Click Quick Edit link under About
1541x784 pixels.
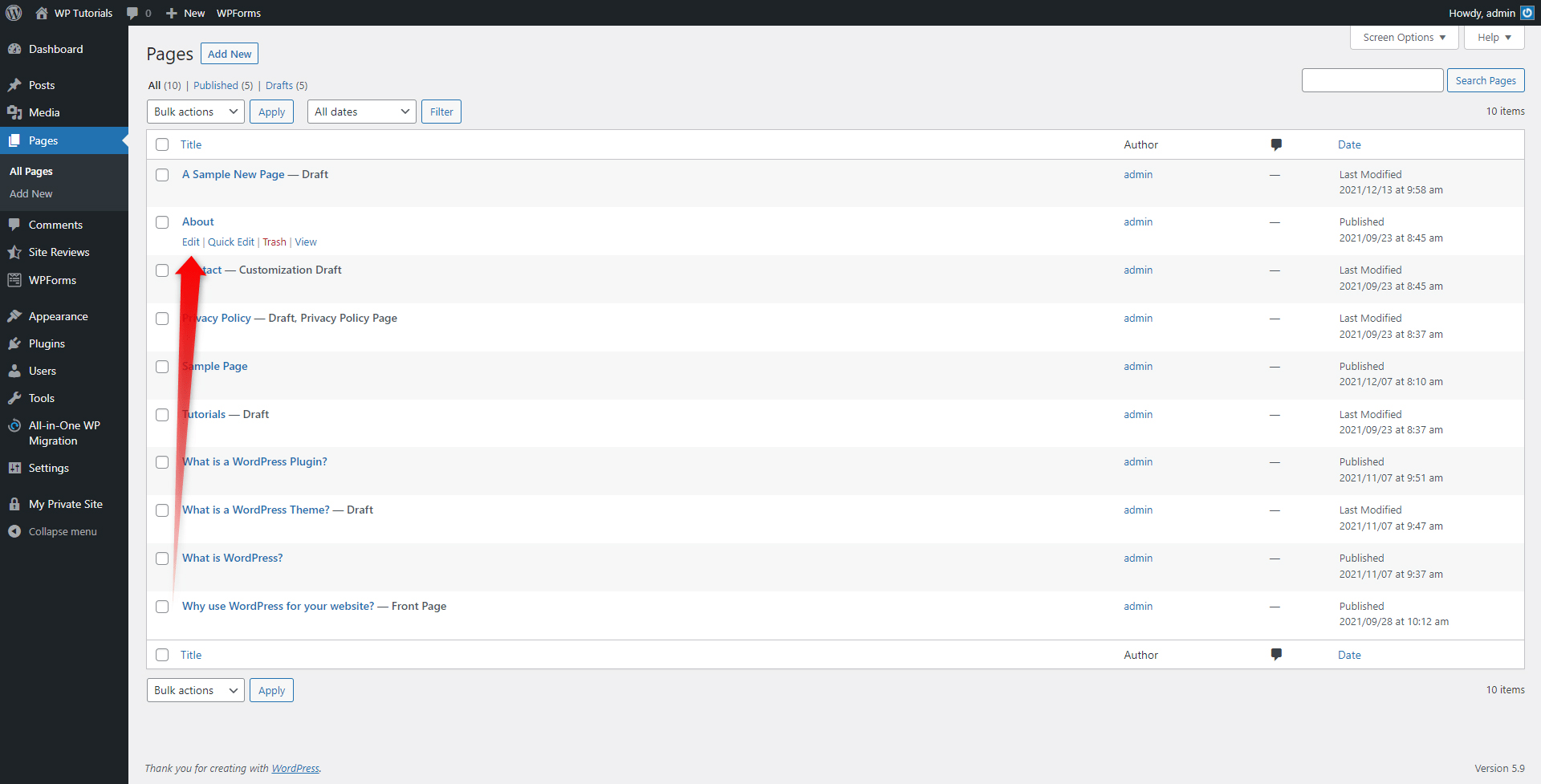pos(231,242)
